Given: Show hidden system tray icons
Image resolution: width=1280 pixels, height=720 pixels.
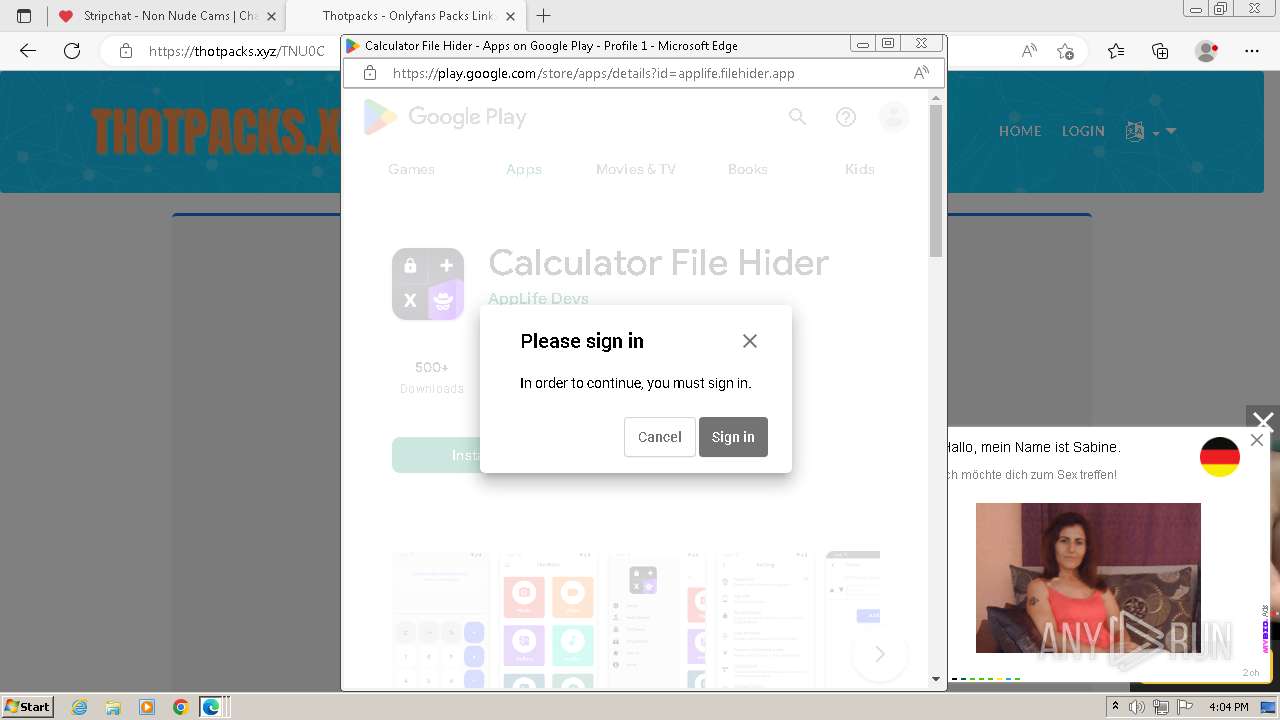Looking at the screenshot, I should (x=1116, y=707).
